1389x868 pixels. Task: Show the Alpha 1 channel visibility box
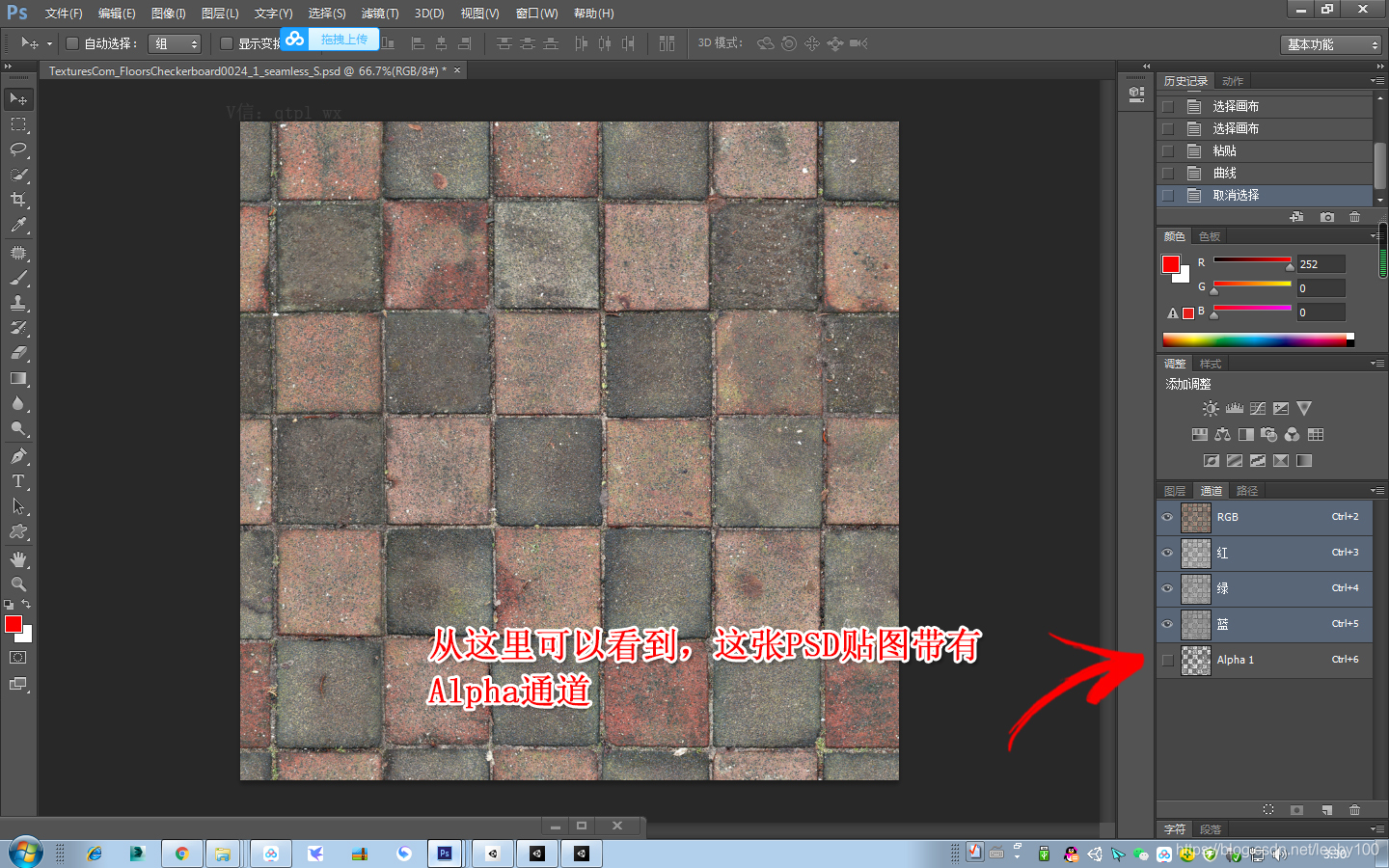(x=1168, y=660)
